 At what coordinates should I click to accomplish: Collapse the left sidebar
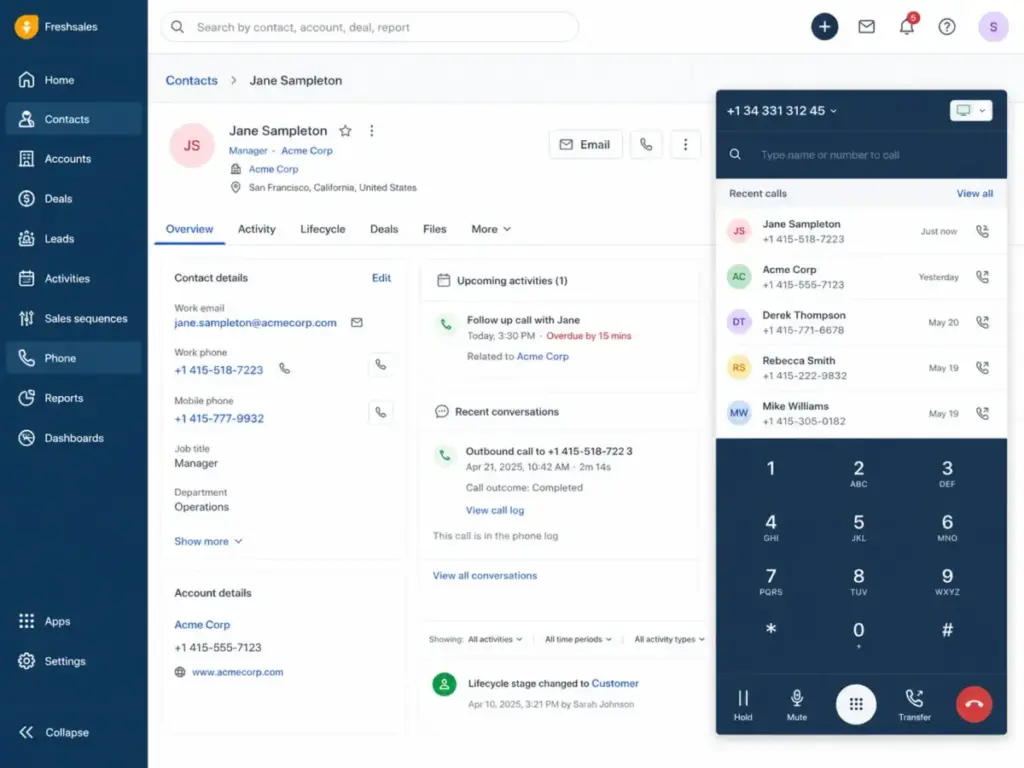point(54,732)
